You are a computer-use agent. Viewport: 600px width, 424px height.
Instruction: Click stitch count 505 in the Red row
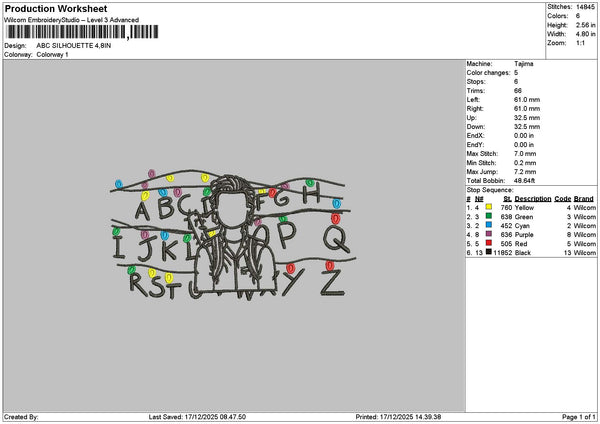tap(506, 244)
